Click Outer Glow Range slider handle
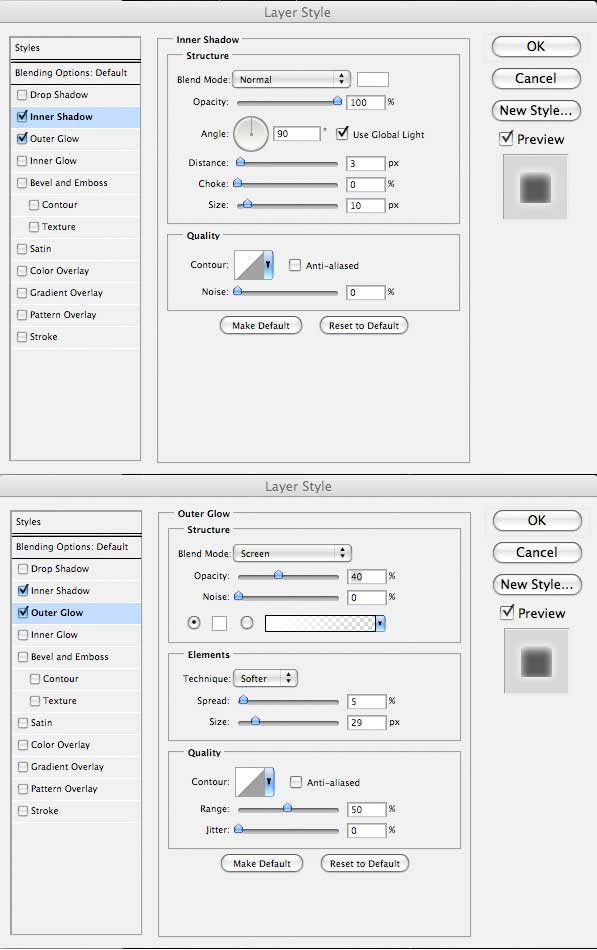The height and width of the screenshot is (950, 597). click(x=288, y=808)
